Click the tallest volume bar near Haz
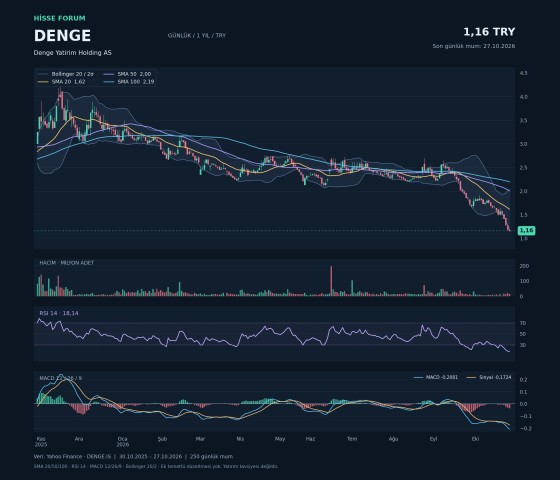The width and height of the screenshot is (560, 480). click(331, 281)
